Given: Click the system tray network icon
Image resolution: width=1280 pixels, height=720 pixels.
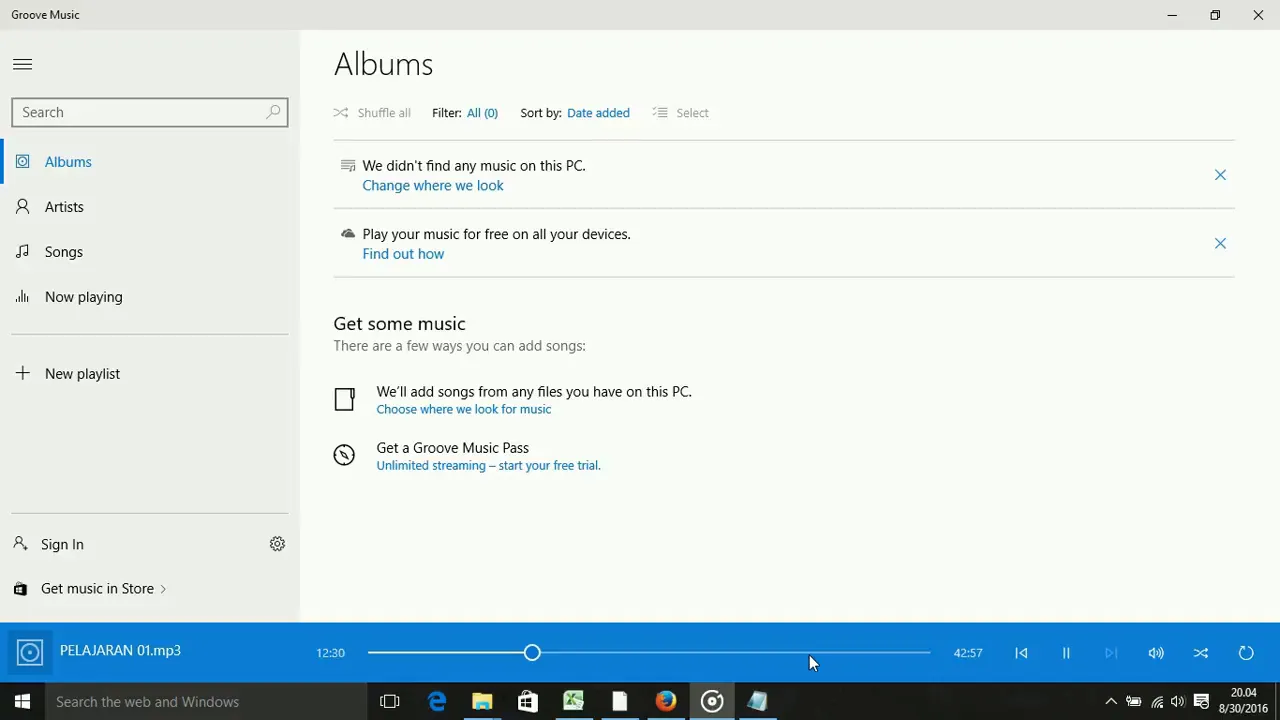Looking at the screenshot, I should (1157, 702).
